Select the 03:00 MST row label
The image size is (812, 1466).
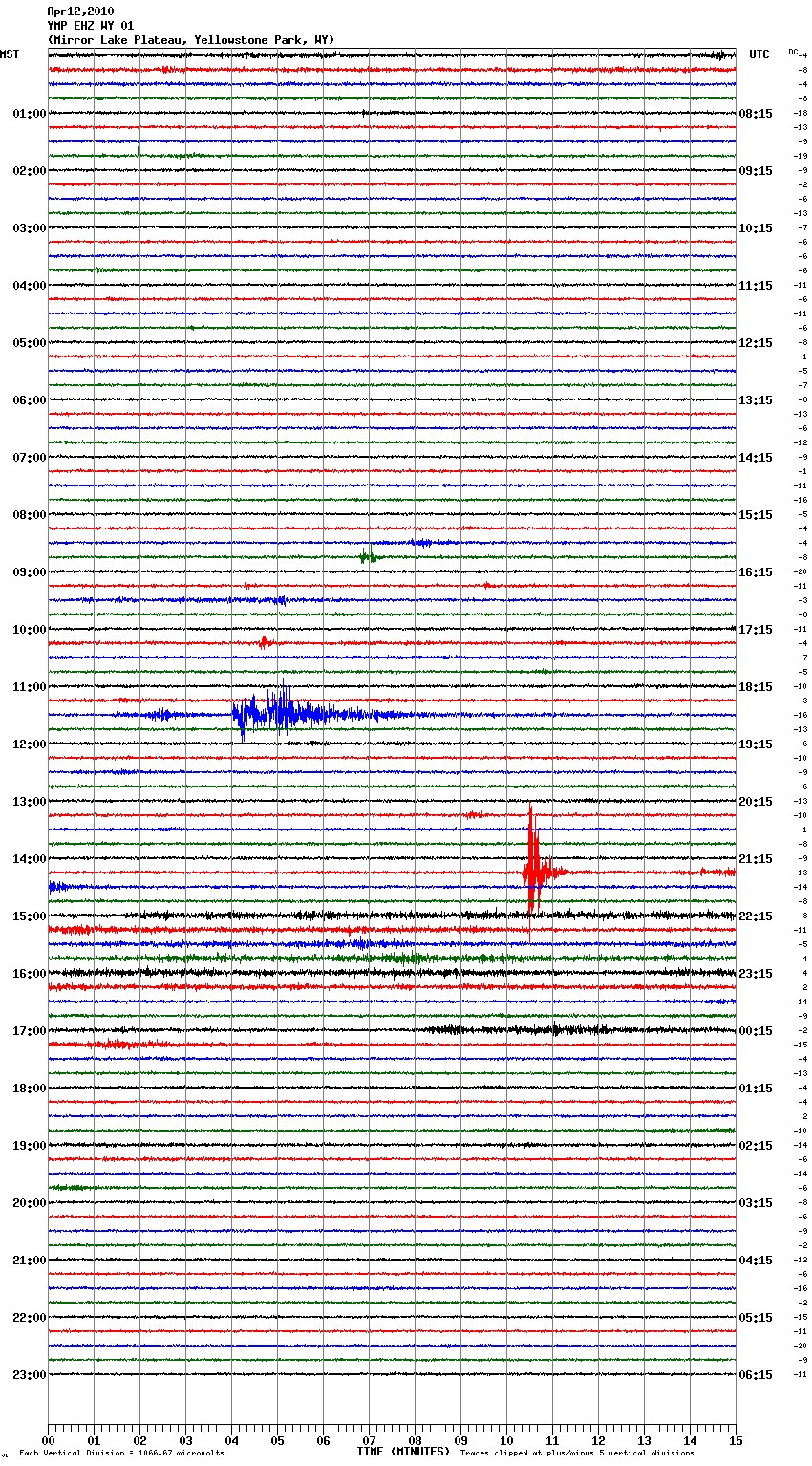(30, 228)
